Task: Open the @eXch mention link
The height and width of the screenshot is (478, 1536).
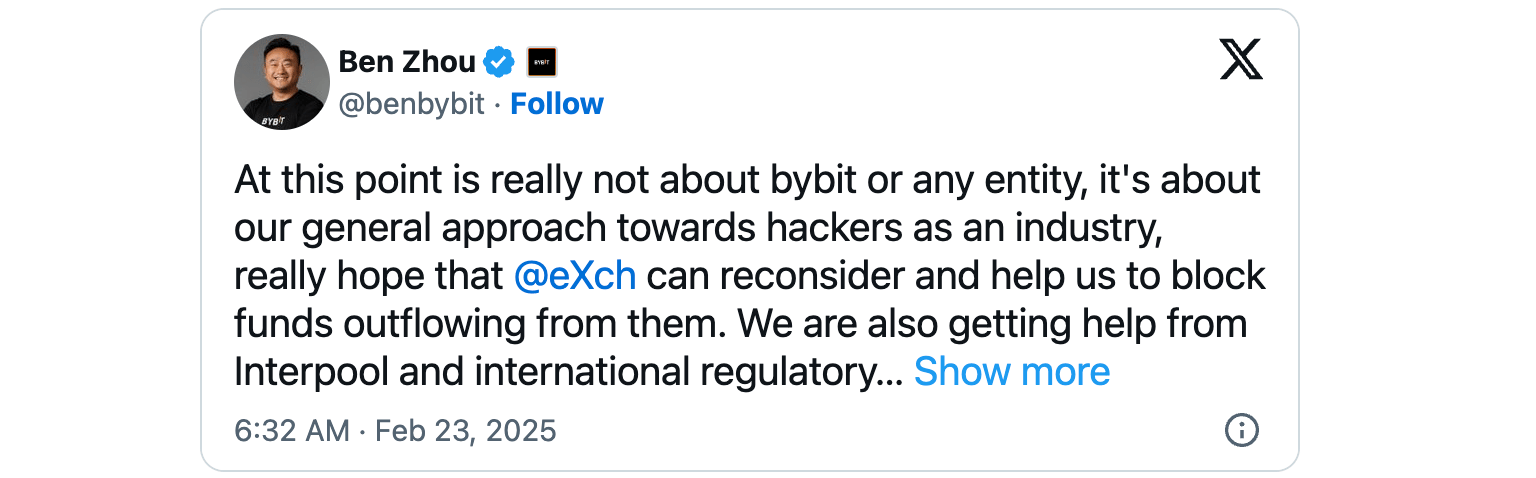Action: [574, 276]
